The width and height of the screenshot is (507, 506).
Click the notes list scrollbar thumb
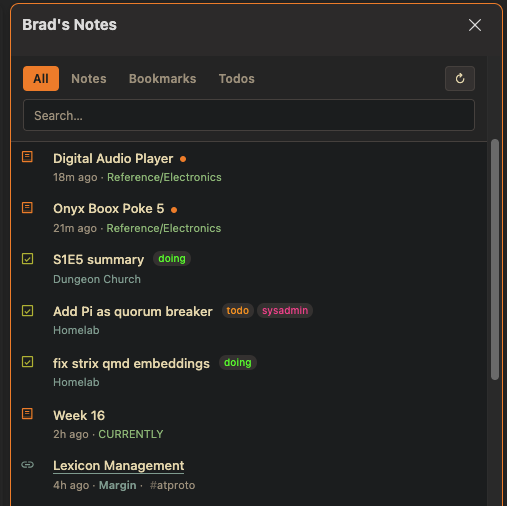coord(495,259)
